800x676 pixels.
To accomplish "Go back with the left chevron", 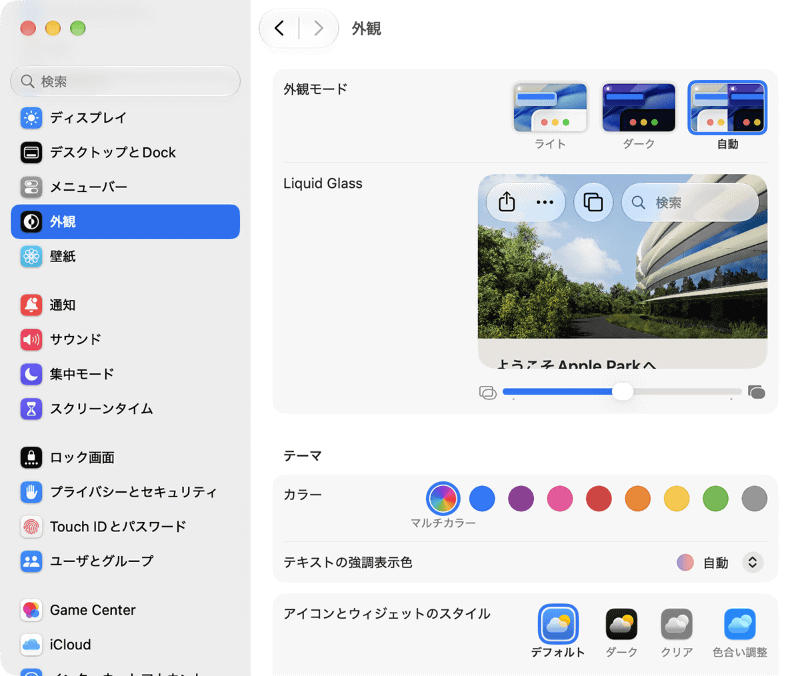I will pos(279,28).
